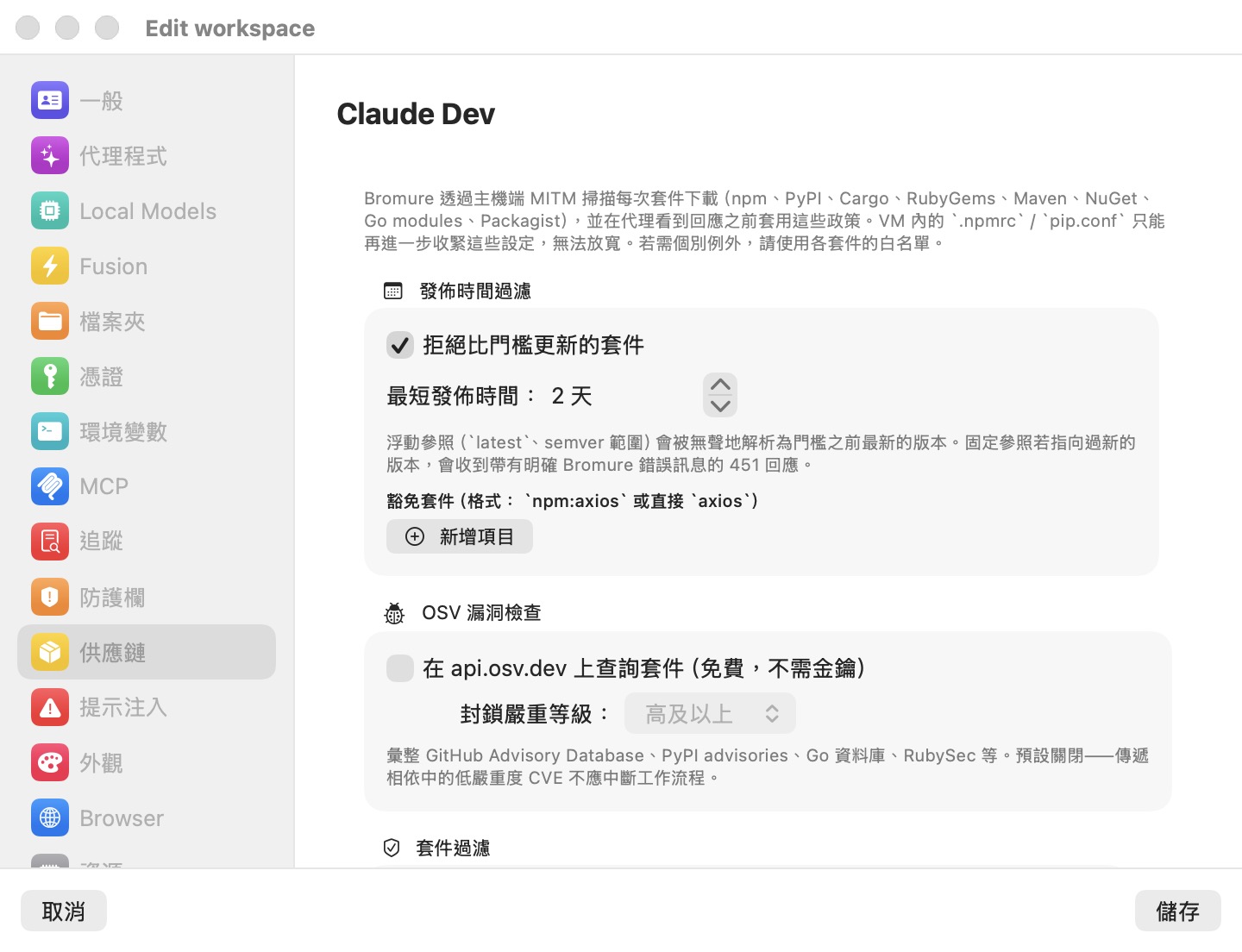Select the MCP paperclip icon
Image resolution: width=1242 pixels, height=952 pixels.
point(50,486)
